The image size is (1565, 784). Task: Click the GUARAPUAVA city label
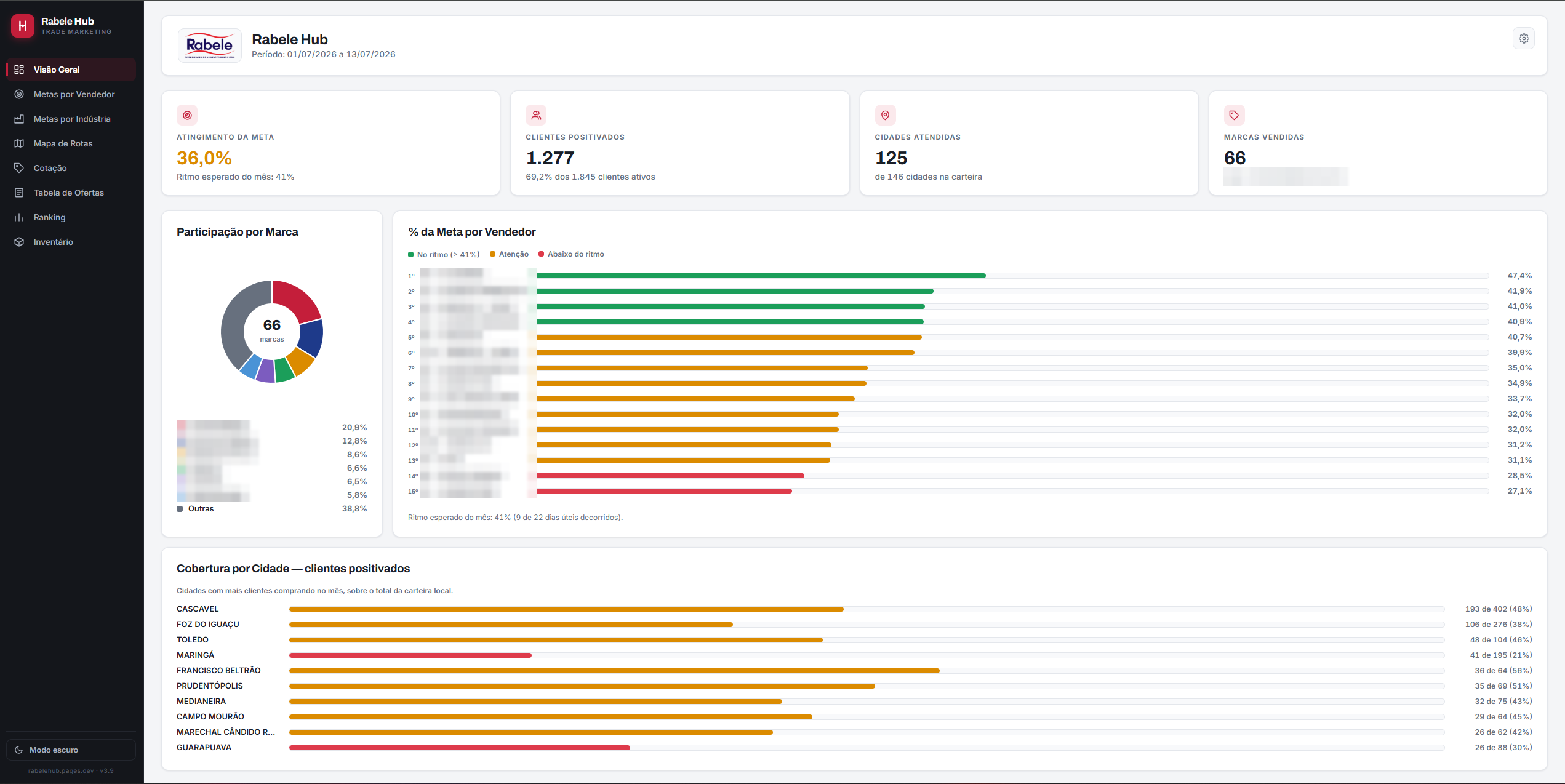pyautogui.click(x=204, y=748)
